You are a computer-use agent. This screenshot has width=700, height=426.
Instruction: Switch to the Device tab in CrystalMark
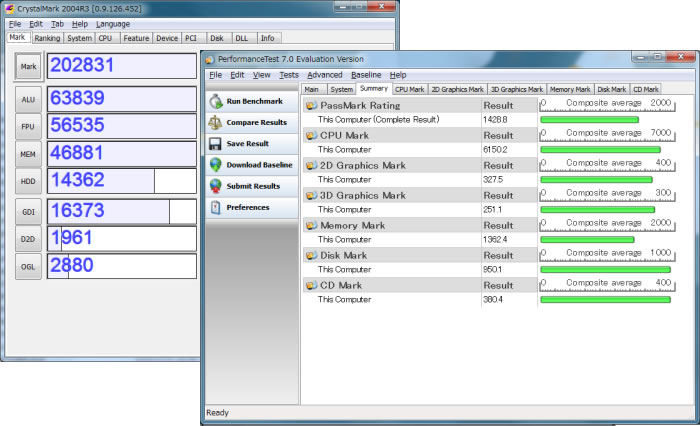click(167, 38)
